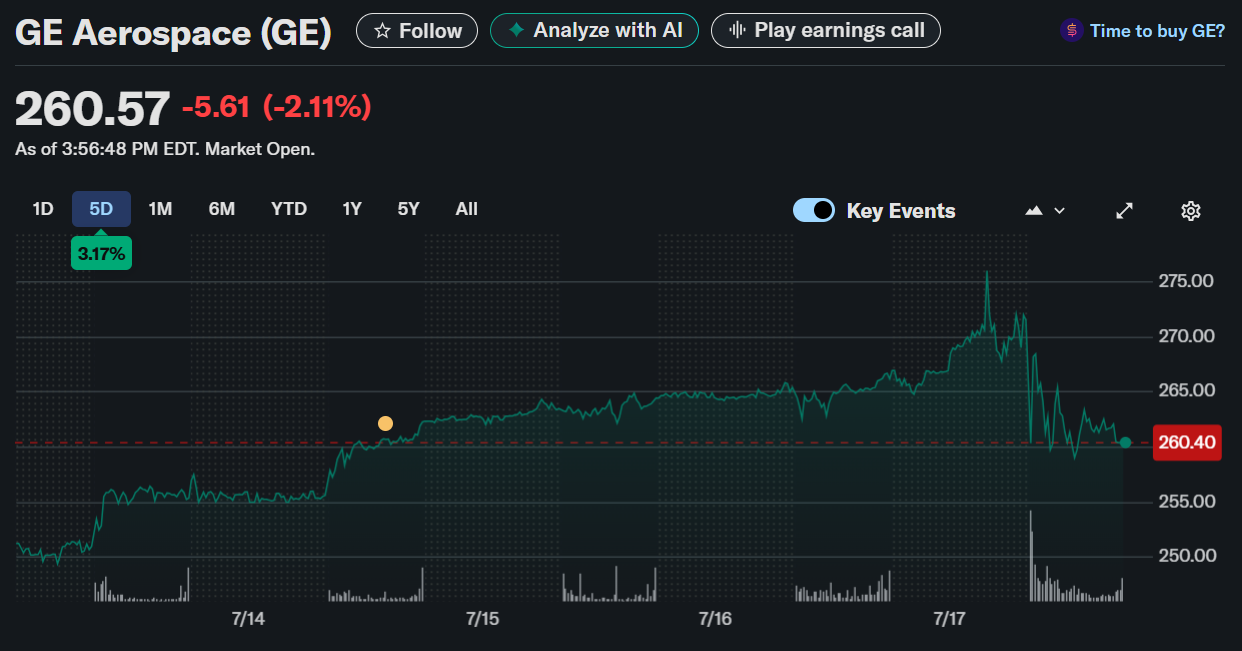Click the yellow key event marker on chart
Image resolution: width=1242 pixels, height=651 pixels.
385,424
